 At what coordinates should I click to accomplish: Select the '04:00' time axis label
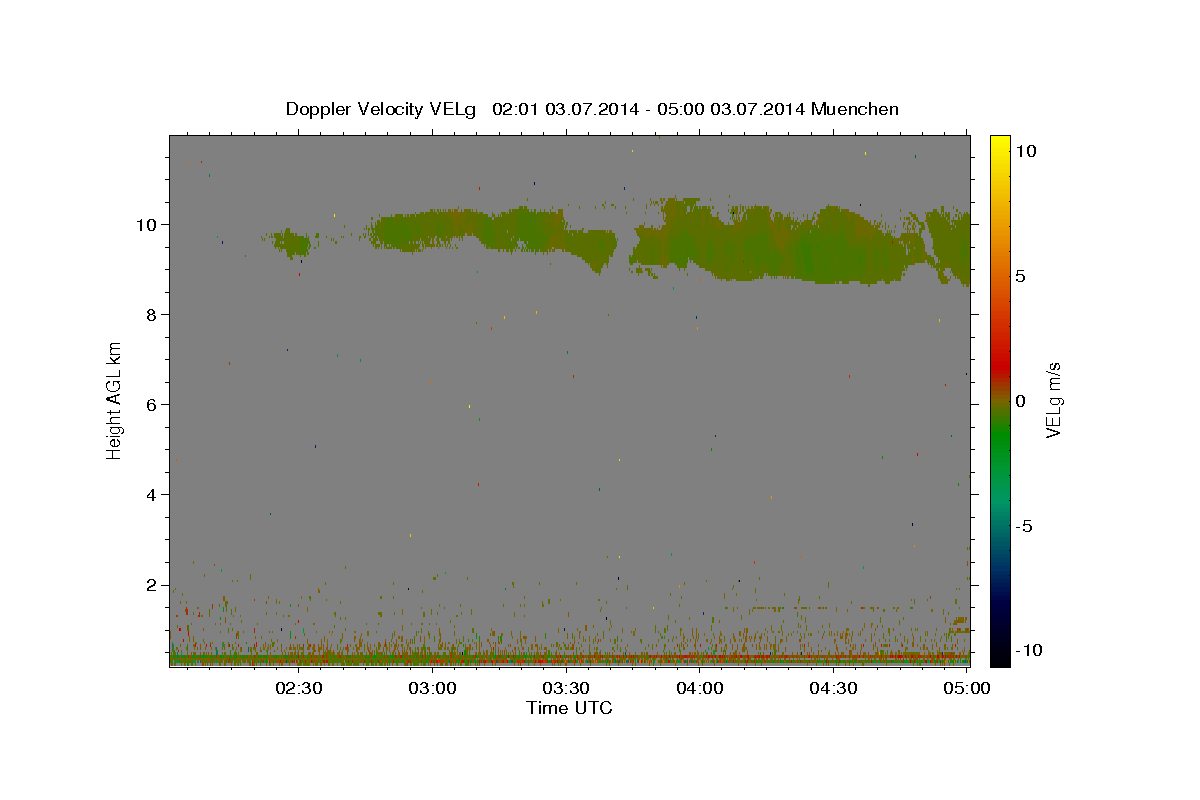pos(700,688)
